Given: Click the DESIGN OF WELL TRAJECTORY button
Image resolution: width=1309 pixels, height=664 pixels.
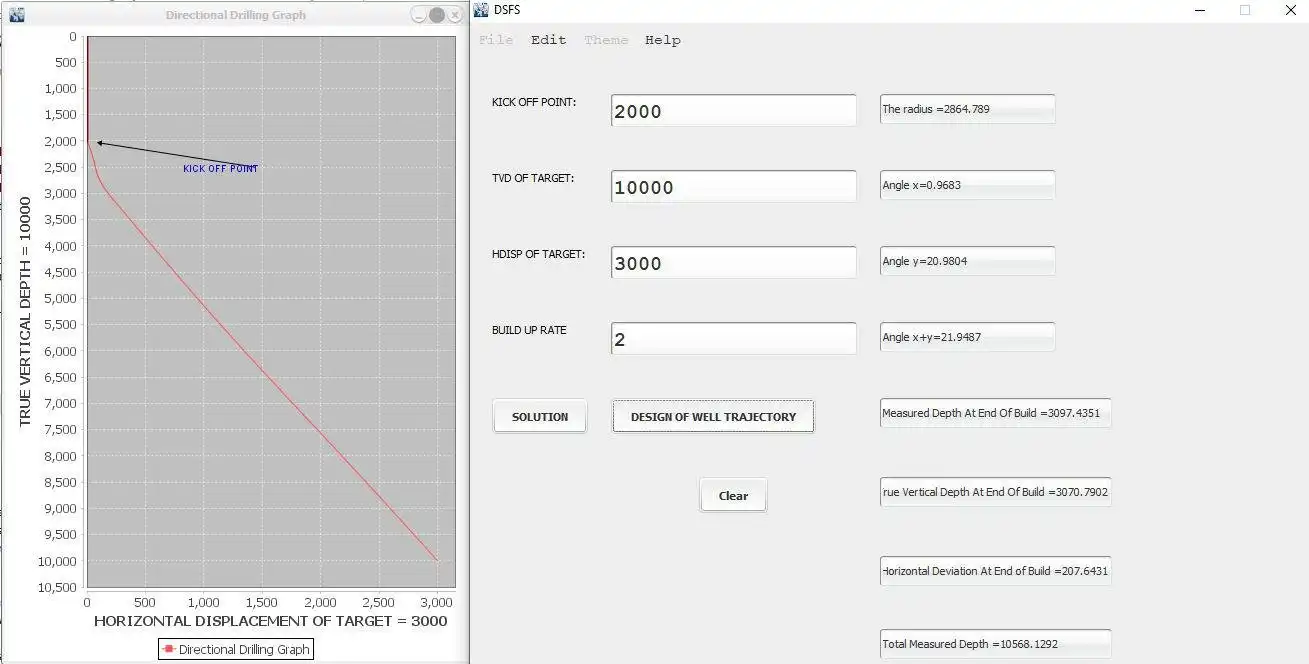Looking at the screenshot, I should [x=713, y=417].
